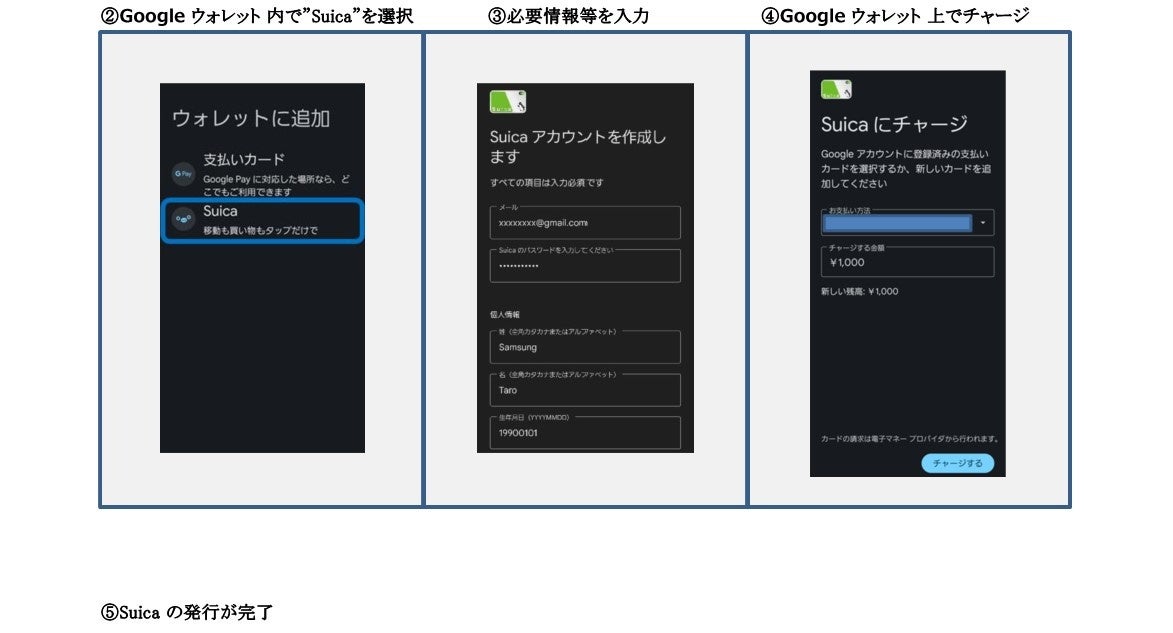Click the Suica アカウントを作成します heading

click(x=578, y=147)
